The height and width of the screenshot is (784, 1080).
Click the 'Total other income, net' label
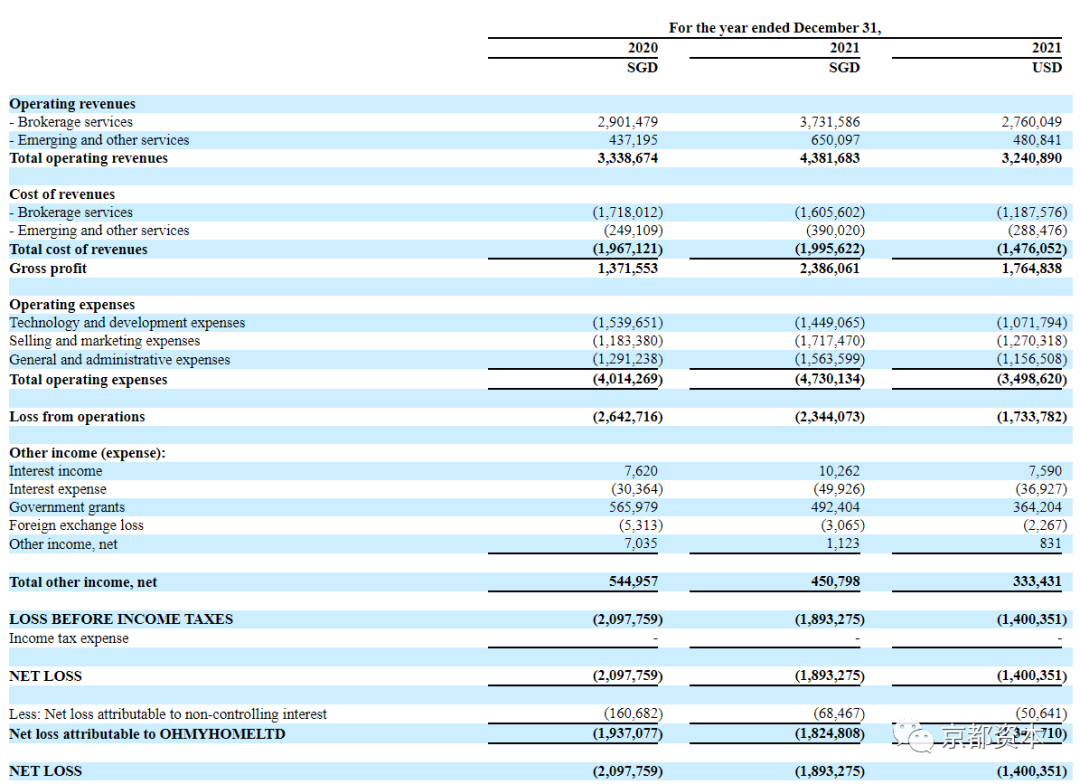[83, 582]
